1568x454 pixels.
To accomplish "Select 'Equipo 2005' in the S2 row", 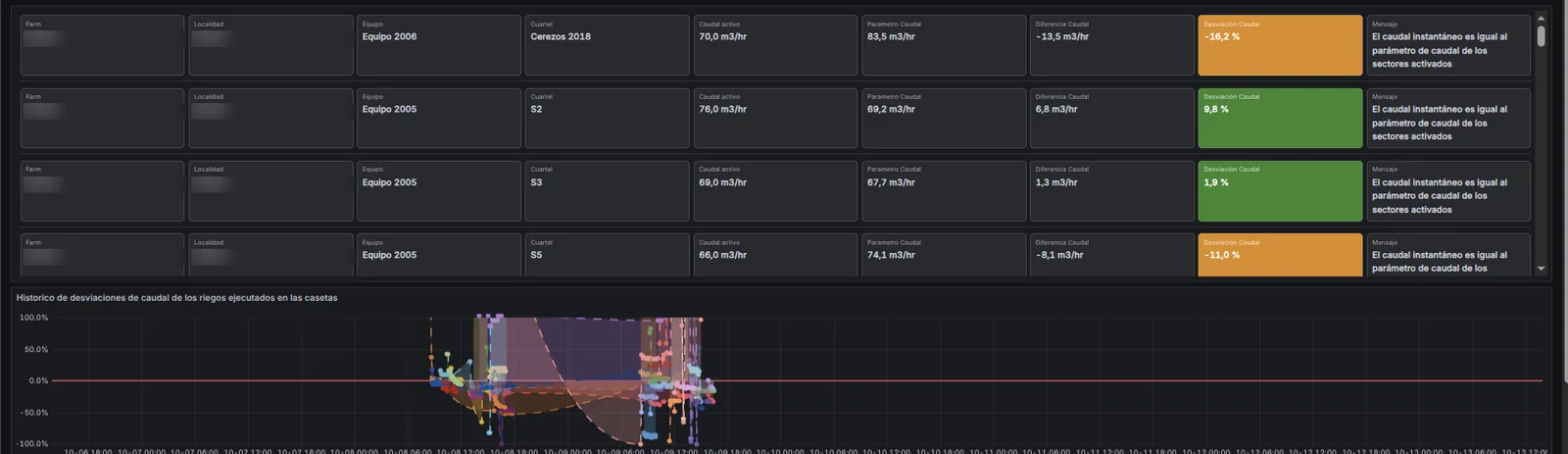I will click(439, 118).
